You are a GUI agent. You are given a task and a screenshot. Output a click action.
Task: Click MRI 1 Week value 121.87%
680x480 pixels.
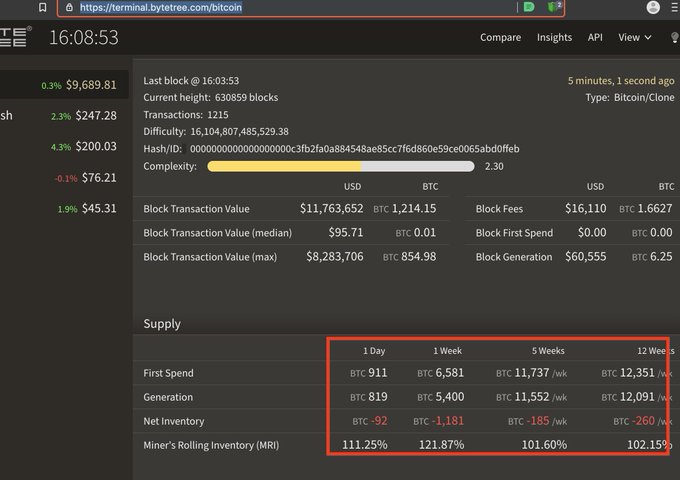click(x=441, y=445)
